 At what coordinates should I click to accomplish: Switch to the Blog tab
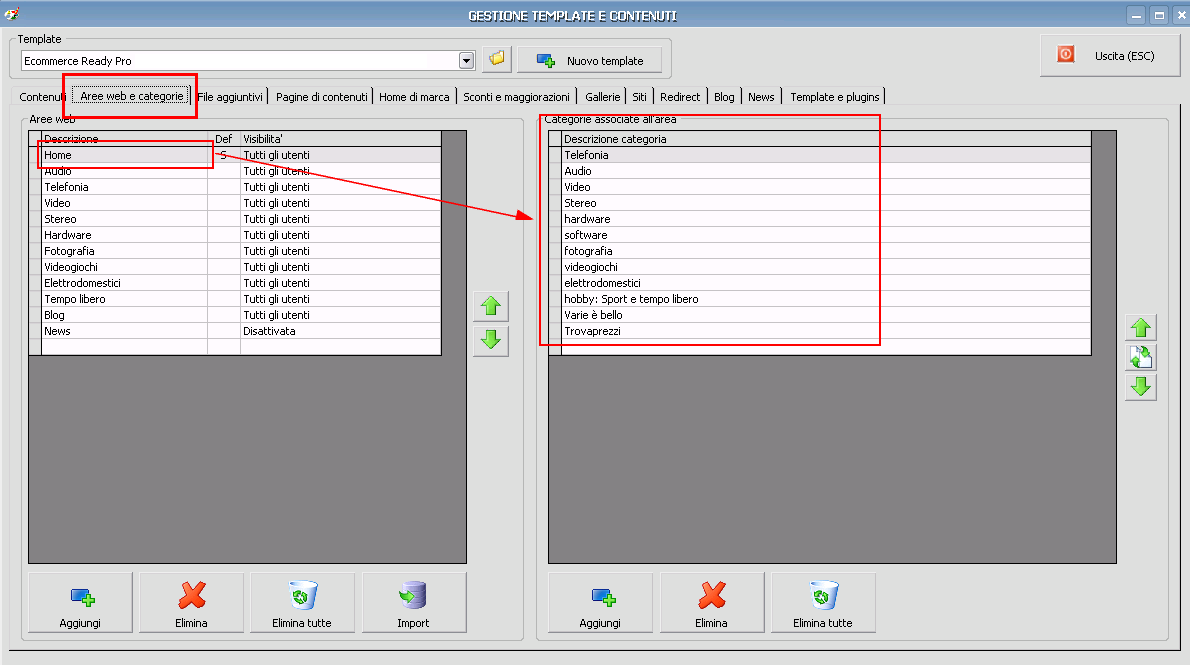click(x=724, y=97)
